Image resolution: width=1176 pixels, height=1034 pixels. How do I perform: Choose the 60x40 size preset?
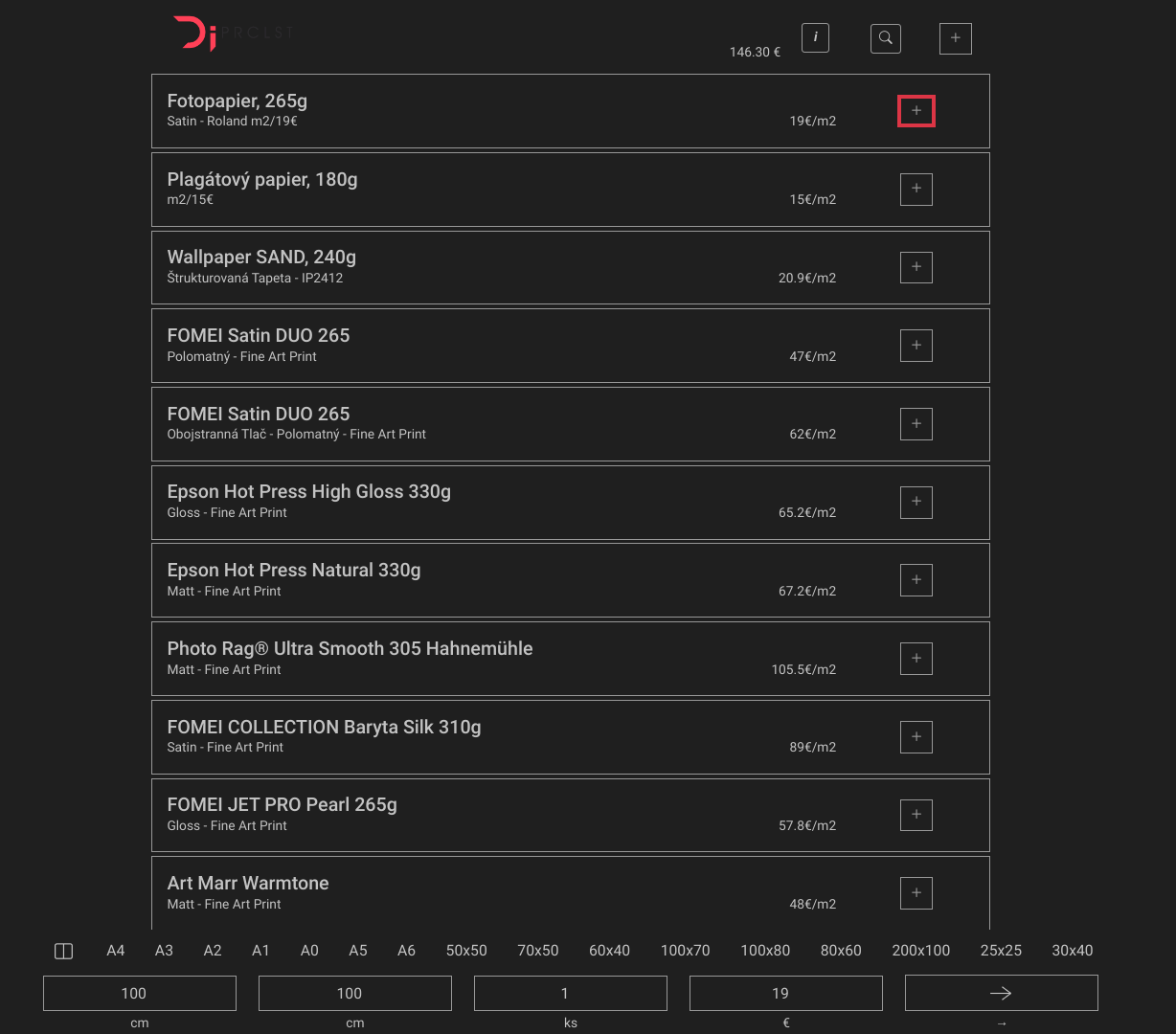(x=610, y=951)
